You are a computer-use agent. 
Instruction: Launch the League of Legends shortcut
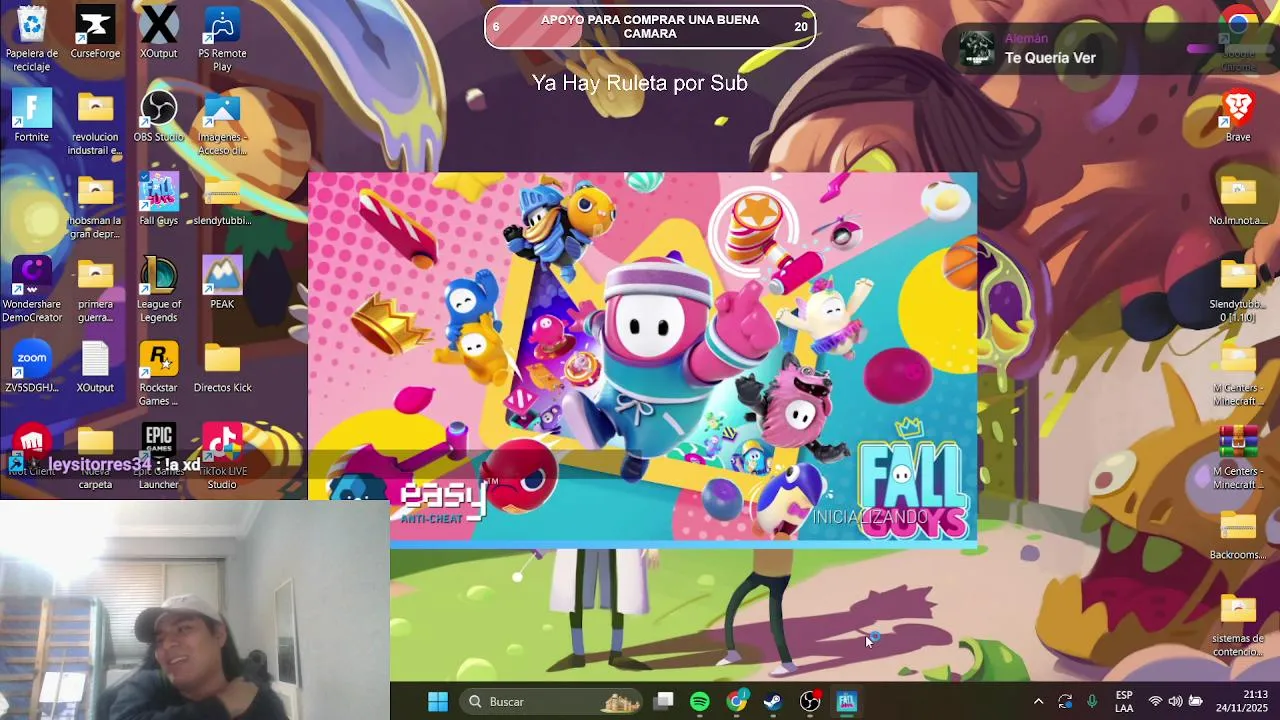tap(158, 291)
